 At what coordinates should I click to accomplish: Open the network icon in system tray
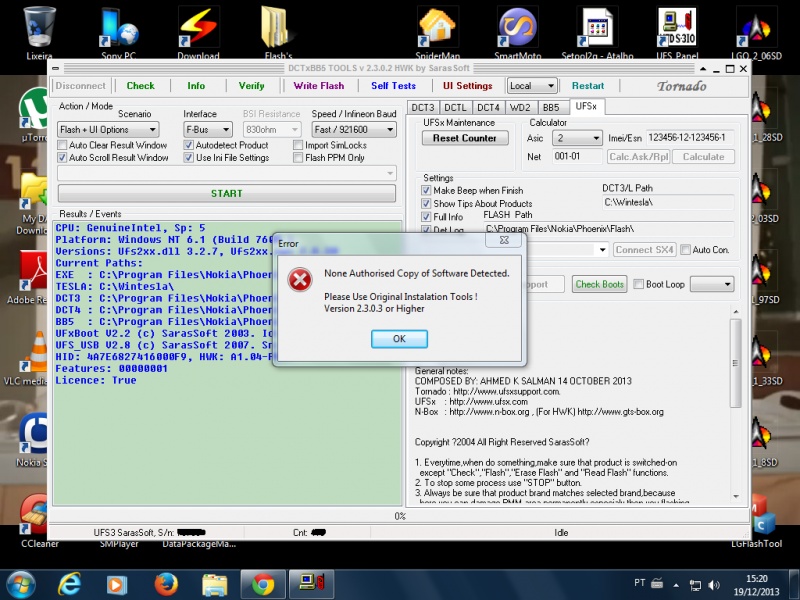(695, 585)
